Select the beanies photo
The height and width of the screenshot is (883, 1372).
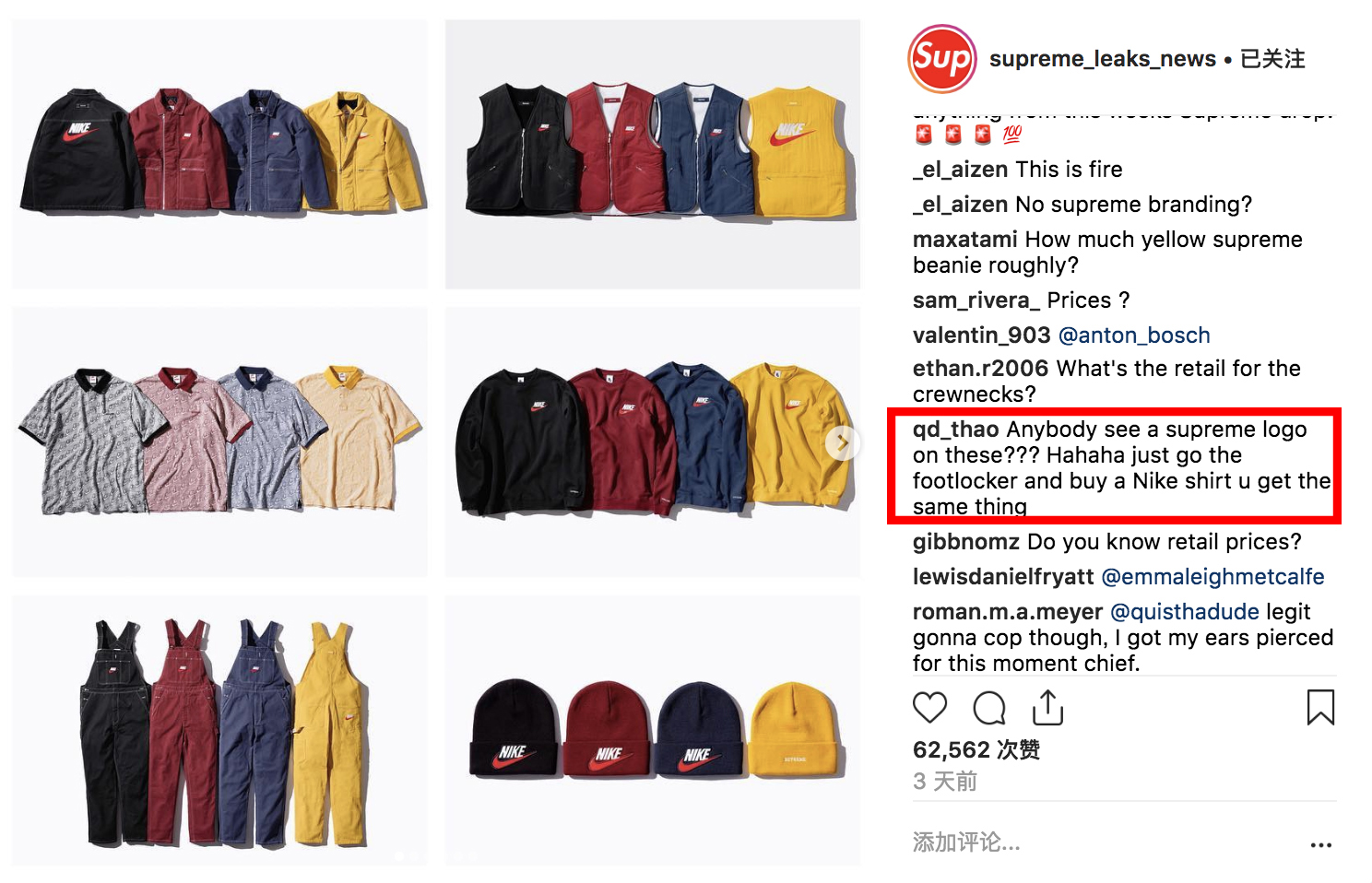pyautogui.click(x=653, y=730)
